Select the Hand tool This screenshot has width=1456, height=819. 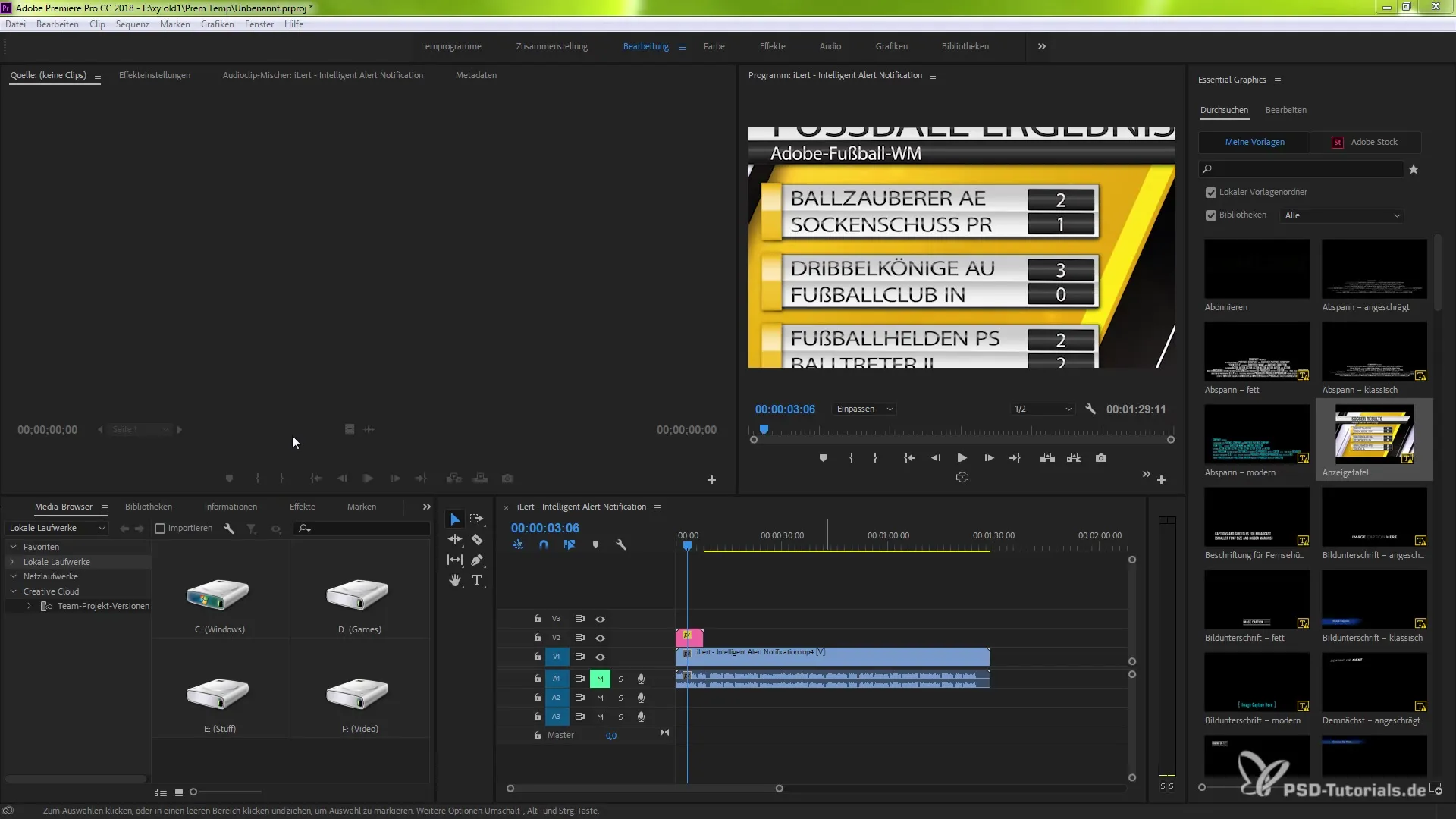pyautogui.click(x=454, y=580)
